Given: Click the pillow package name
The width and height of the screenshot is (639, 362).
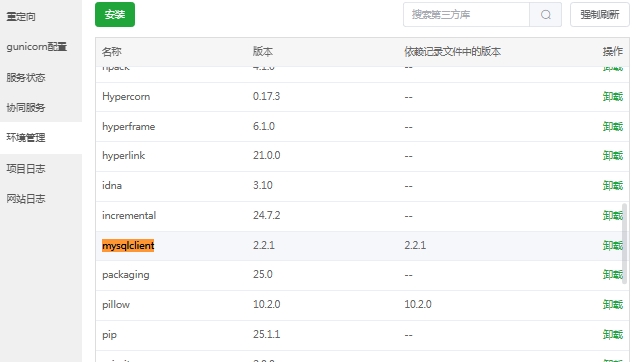Looking at the screenshot, I should (x=116, y=305).
